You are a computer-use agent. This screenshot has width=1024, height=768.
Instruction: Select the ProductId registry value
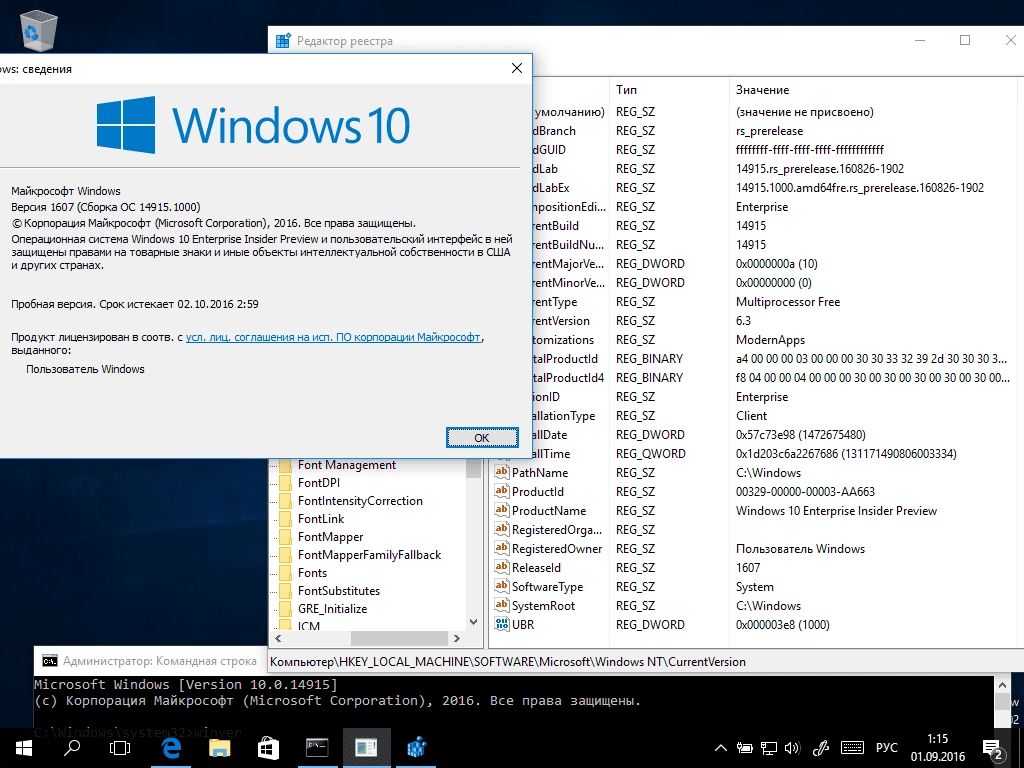tap(537, 492)
